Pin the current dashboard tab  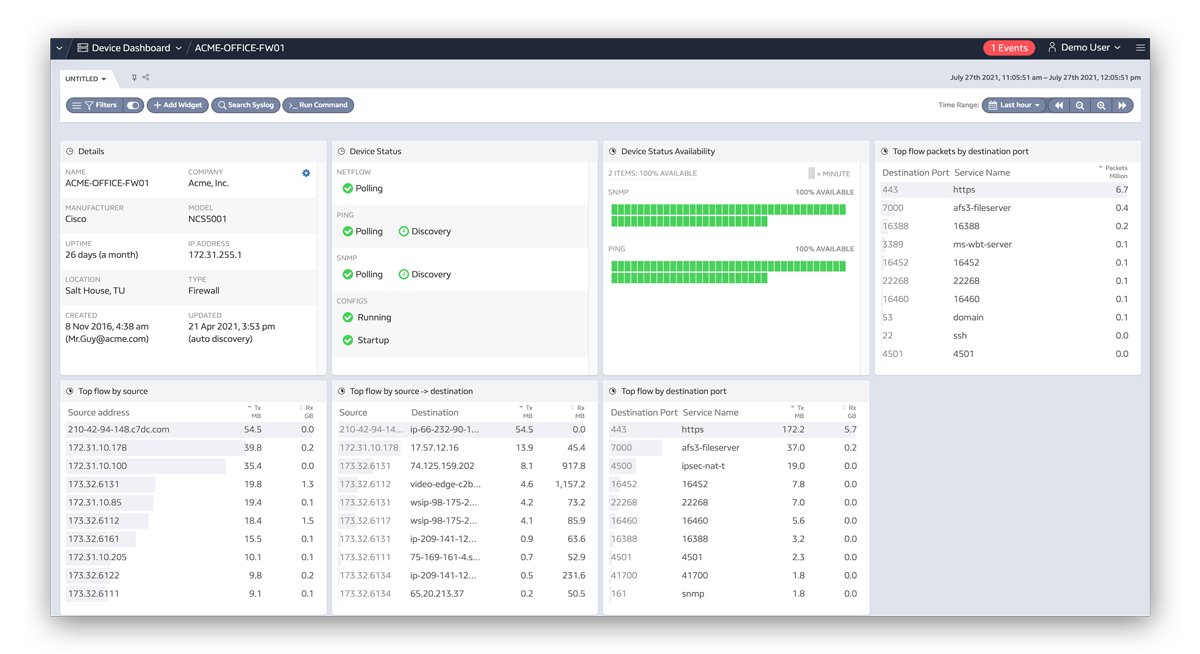[134, 78]
